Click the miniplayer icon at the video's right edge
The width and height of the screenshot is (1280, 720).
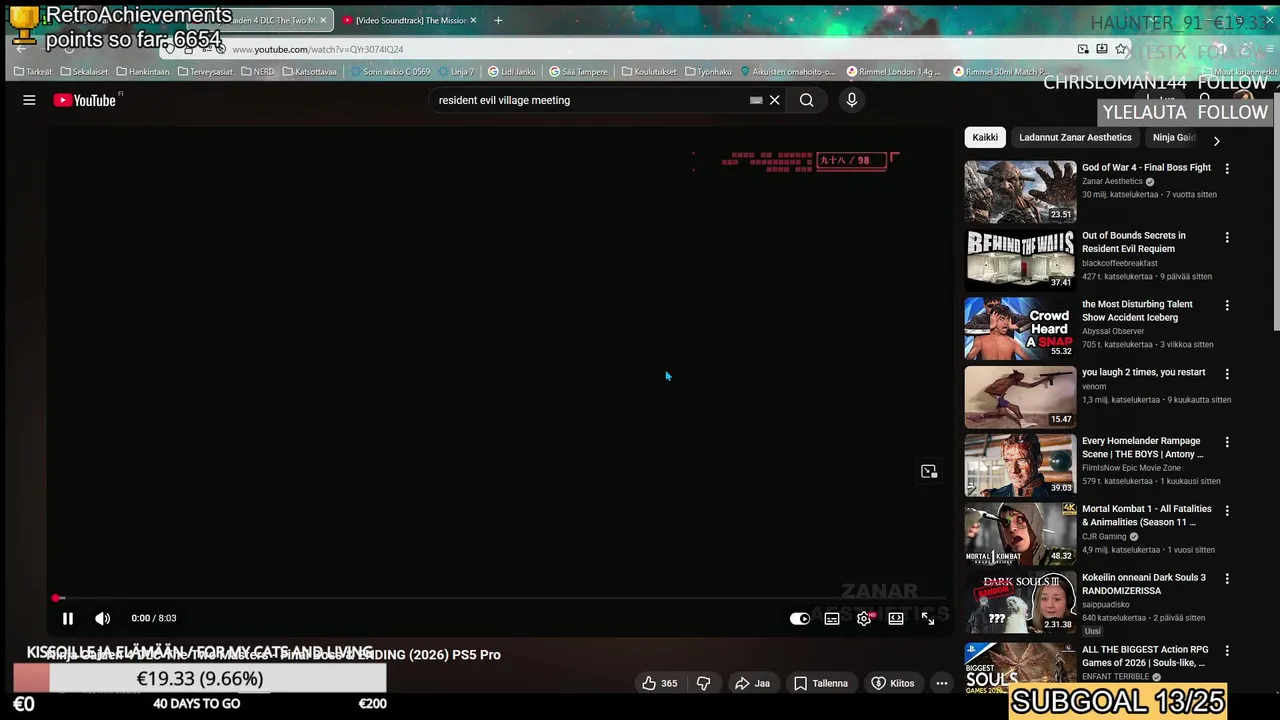coord(929,471)
